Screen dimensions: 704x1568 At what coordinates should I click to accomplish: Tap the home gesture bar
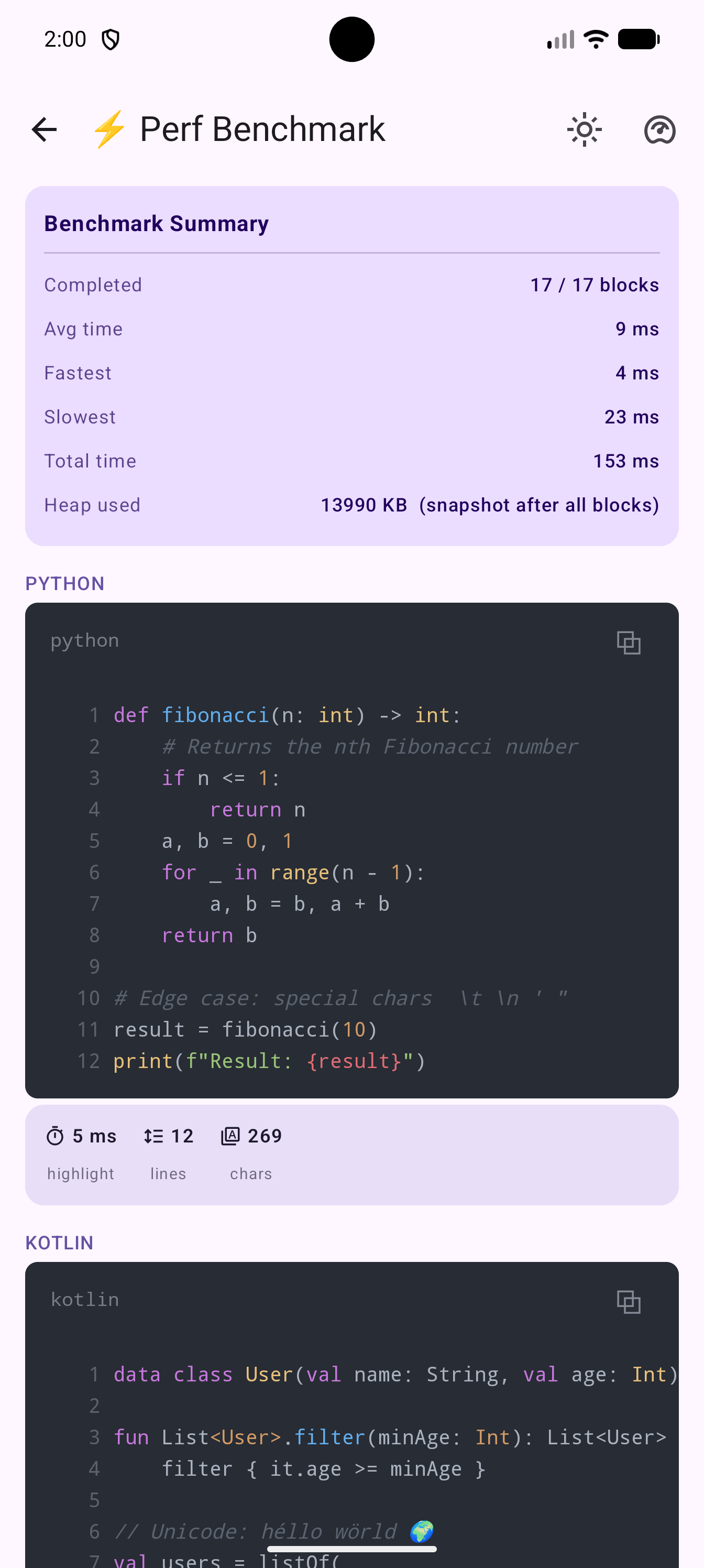click(x=351, y=1549)
